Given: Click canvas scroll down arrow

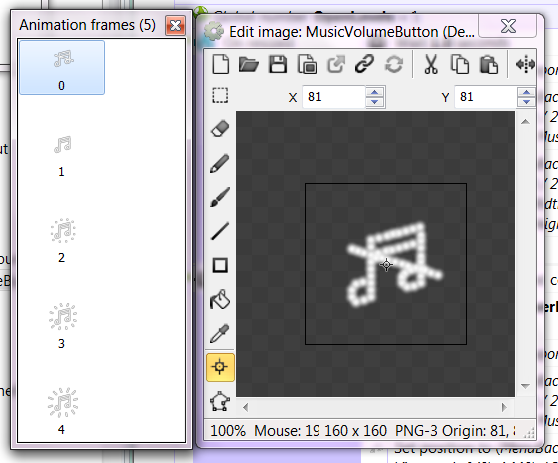Looking at the screenshot, I should coord(525,386).
